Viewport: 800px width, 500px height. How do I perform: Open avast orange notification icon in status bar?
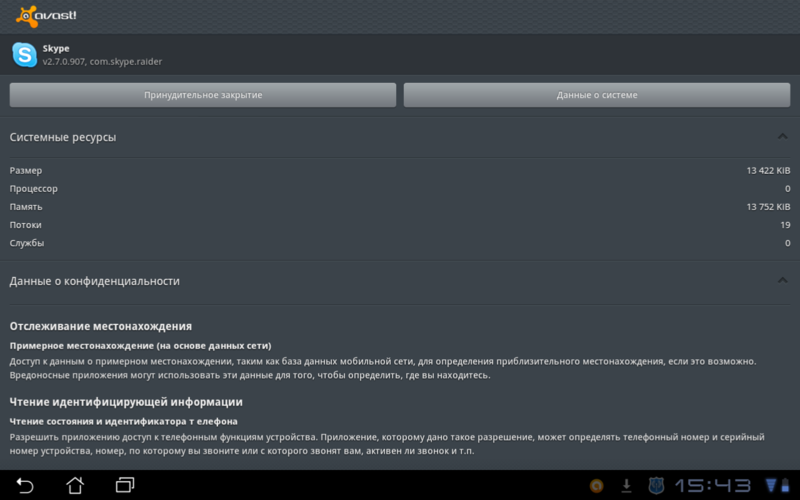pos(596,486)
